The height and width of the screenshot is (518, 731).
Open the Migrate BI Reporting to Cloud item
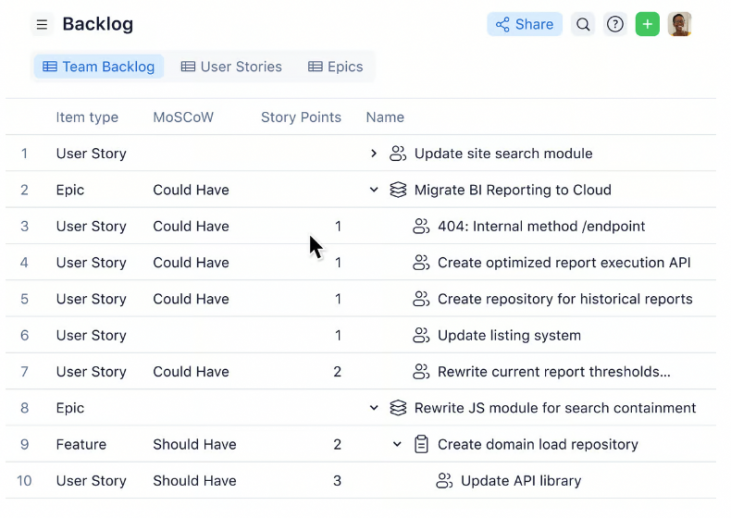point(513,190)
